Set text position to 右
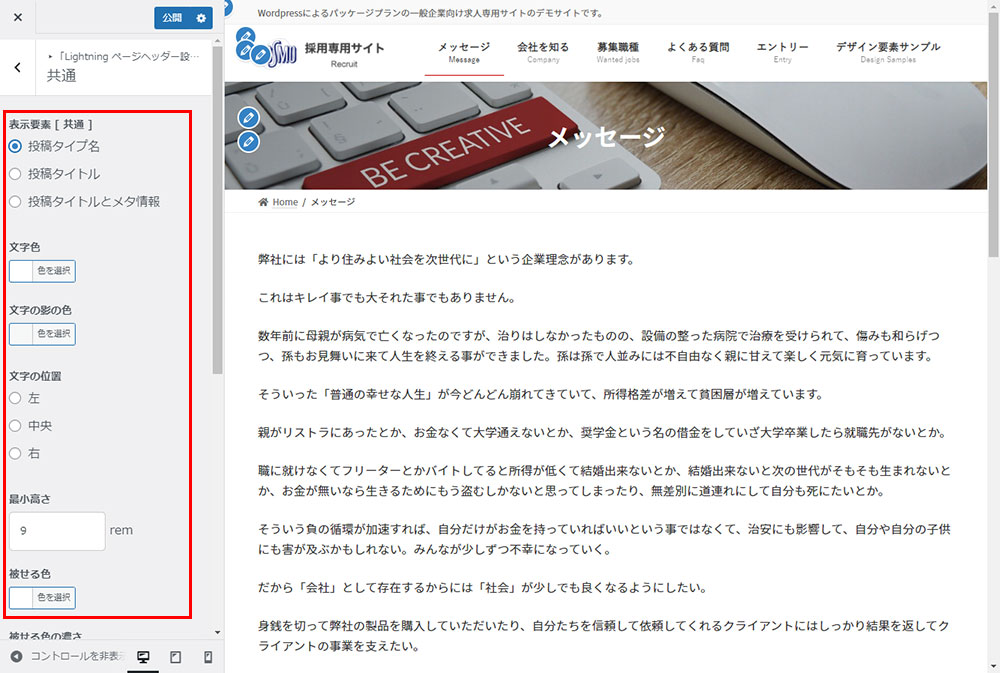 [15, 454]
